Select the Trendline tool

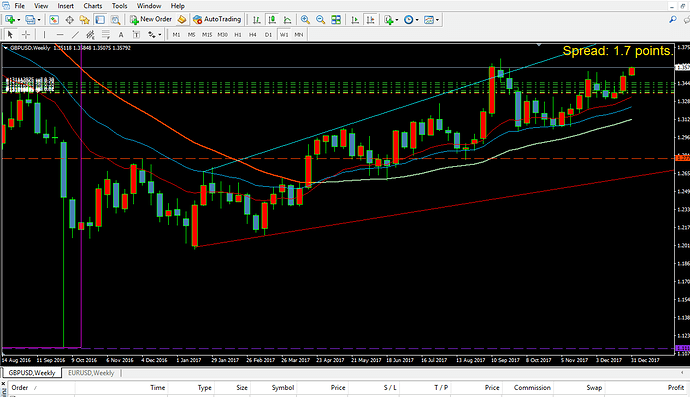coord(75,34)
